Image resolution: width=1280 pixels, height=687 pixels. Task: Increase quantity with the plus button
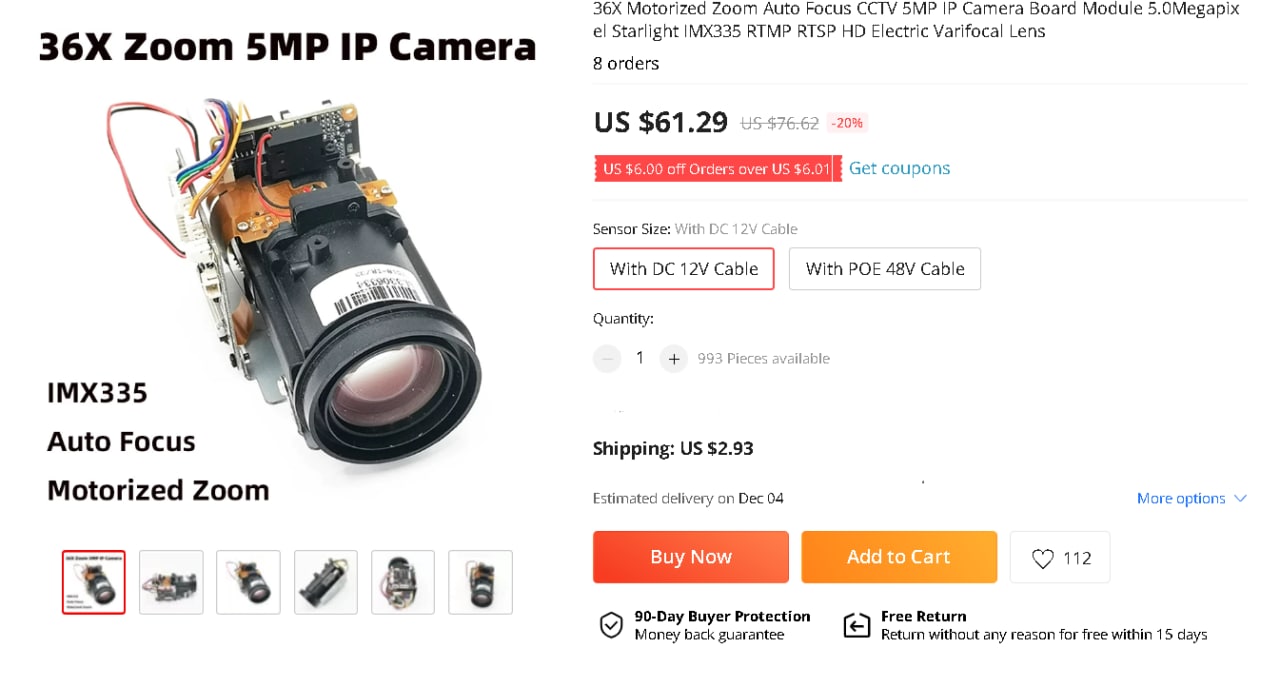[674, 358]
